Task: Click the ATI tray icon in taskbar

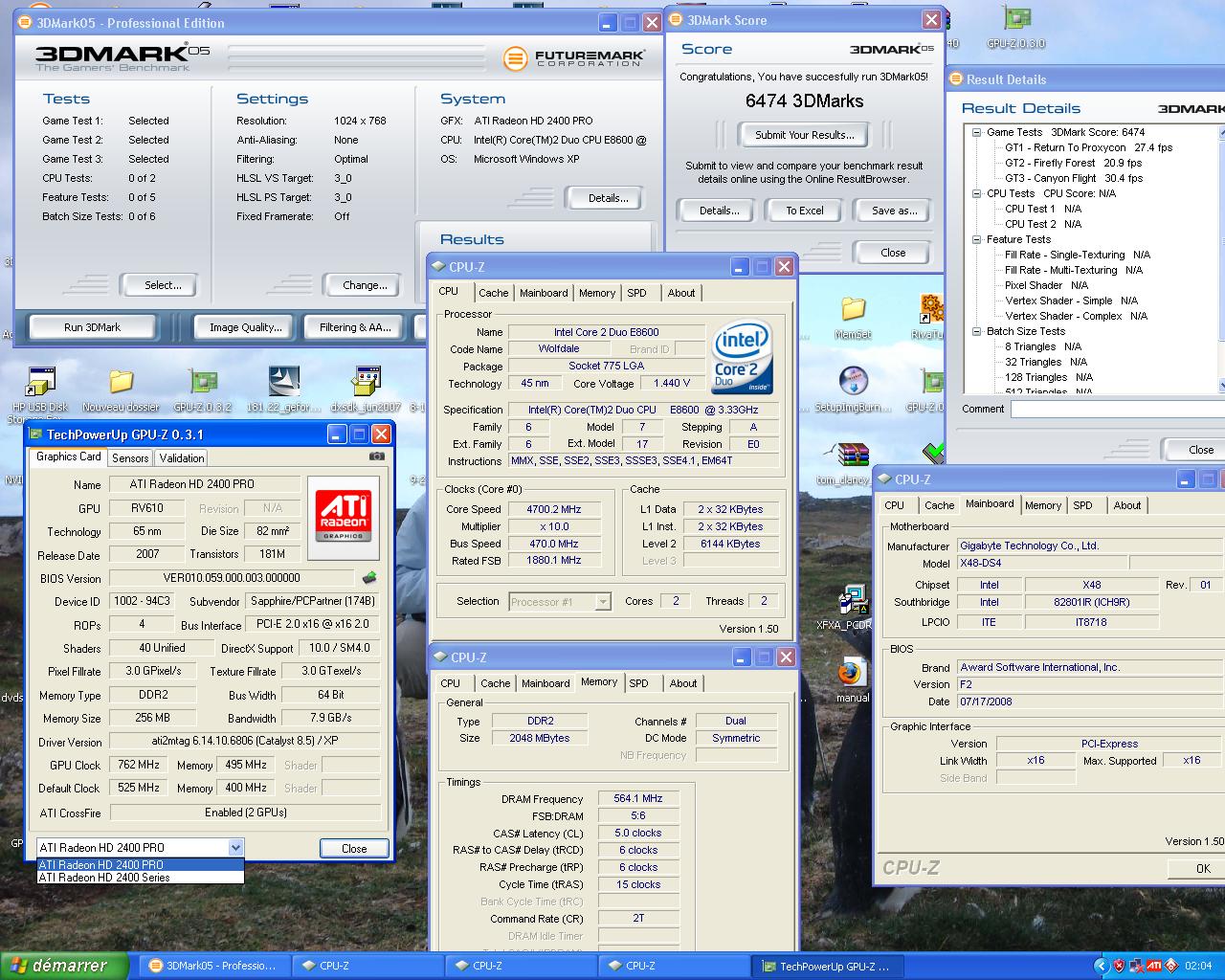Action: 1154,966
